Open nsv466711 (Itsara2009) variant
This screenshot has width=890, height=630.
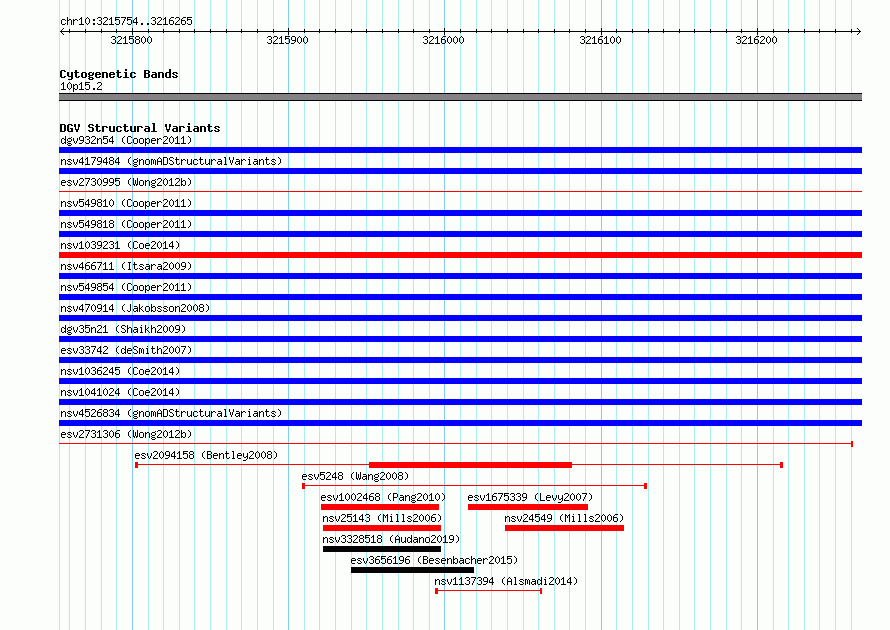126,266
